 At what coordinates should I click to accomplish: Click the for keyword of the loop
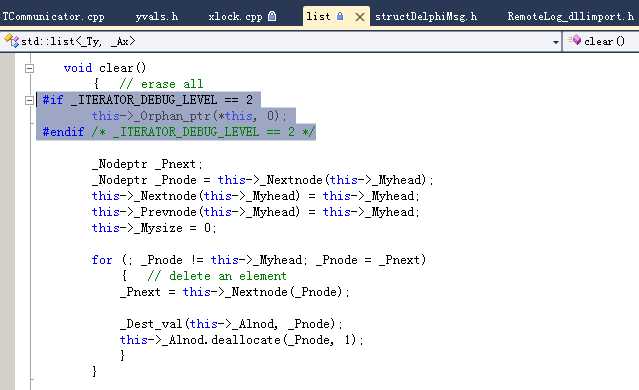tap(101, 260)
